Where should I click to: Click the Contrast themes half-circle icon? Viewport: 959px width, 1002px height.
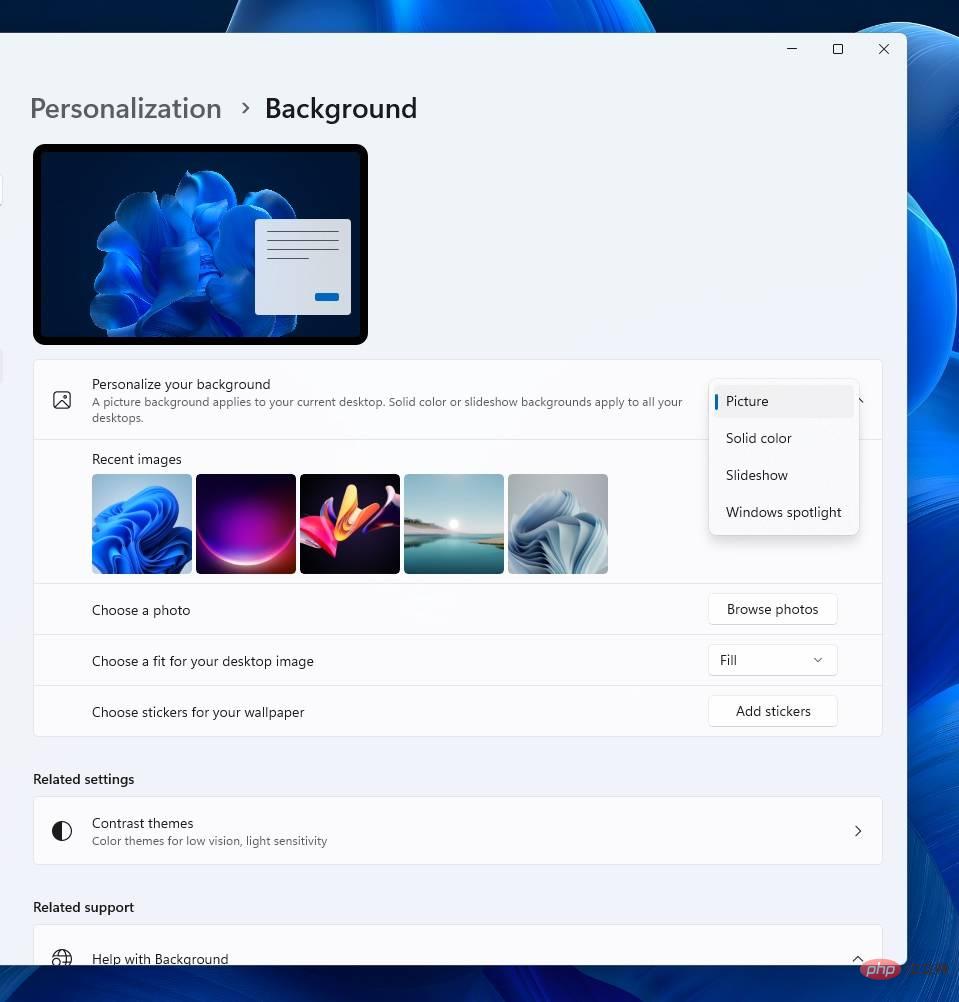[62, 831]
